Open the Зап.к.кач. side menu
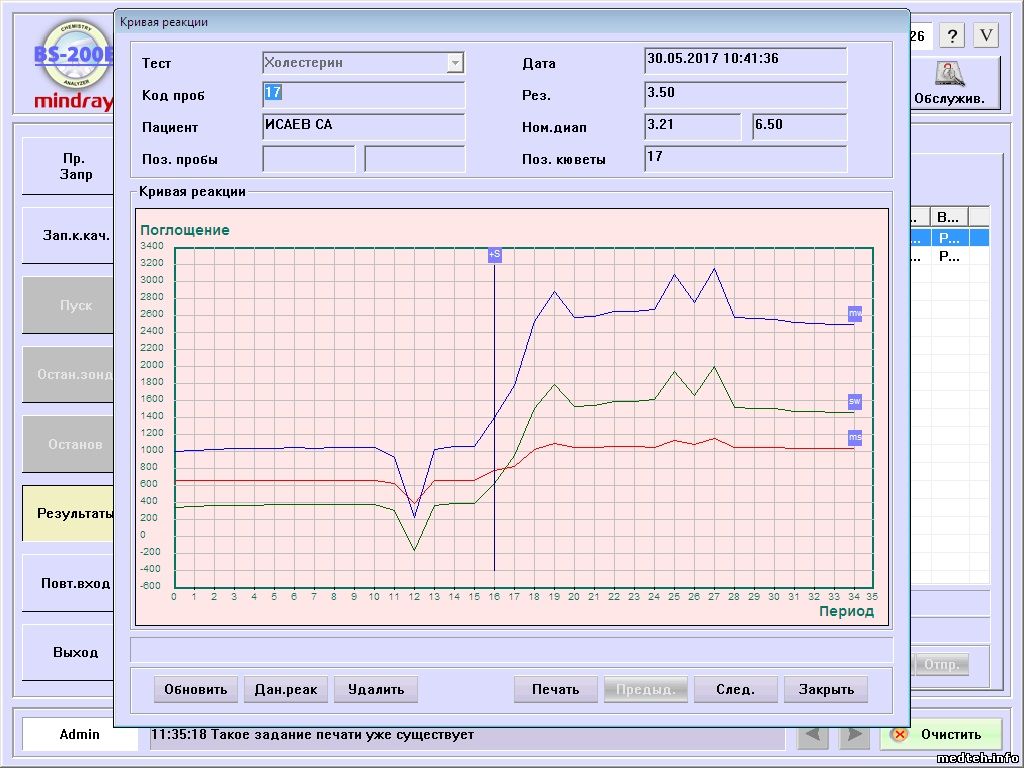 point(68,236)
